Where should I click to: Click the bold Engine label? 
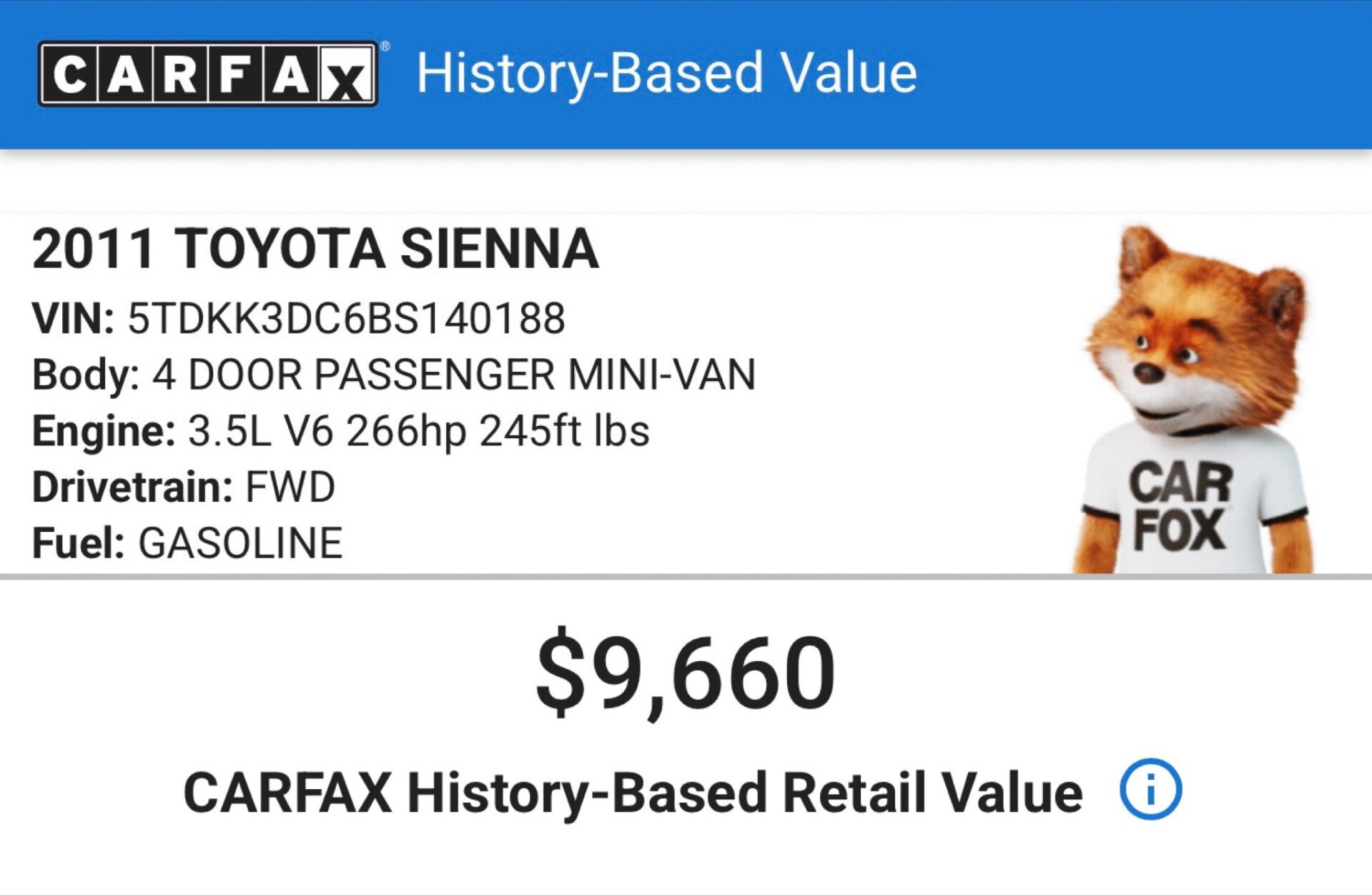point(104,431)
